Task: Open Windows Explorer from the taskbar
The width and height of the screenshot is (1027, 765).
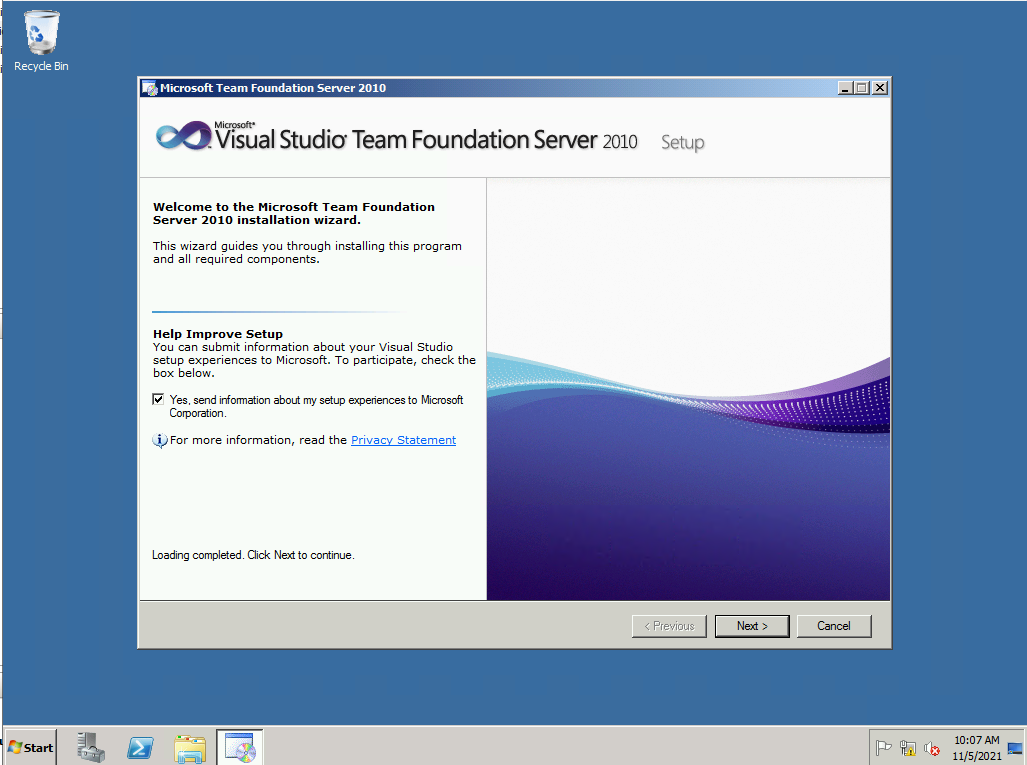Action: [190, 748]
